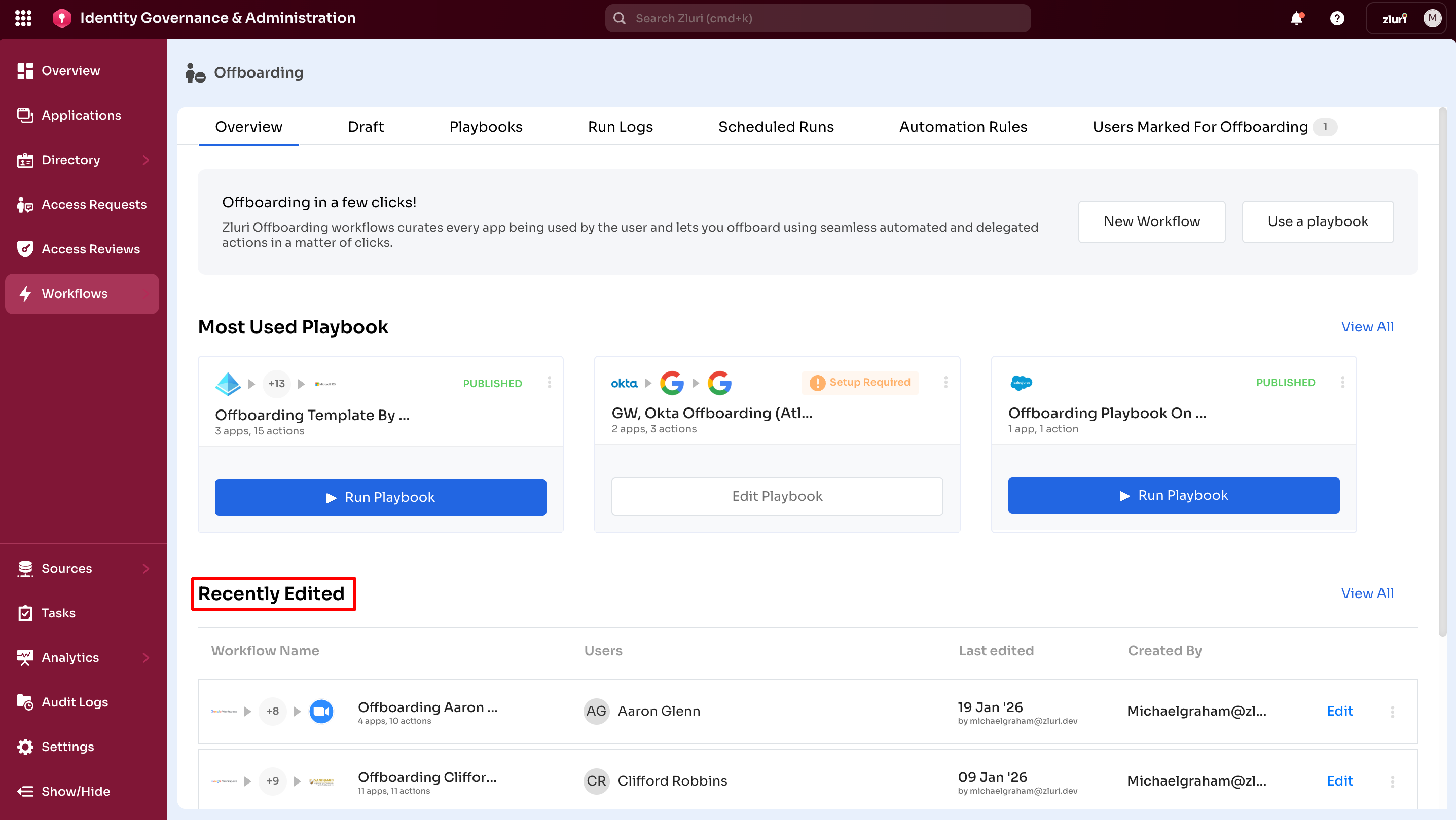Expand the Directory submenu chevron
Screen dimensions: 1456x820
tap(147, 160)
